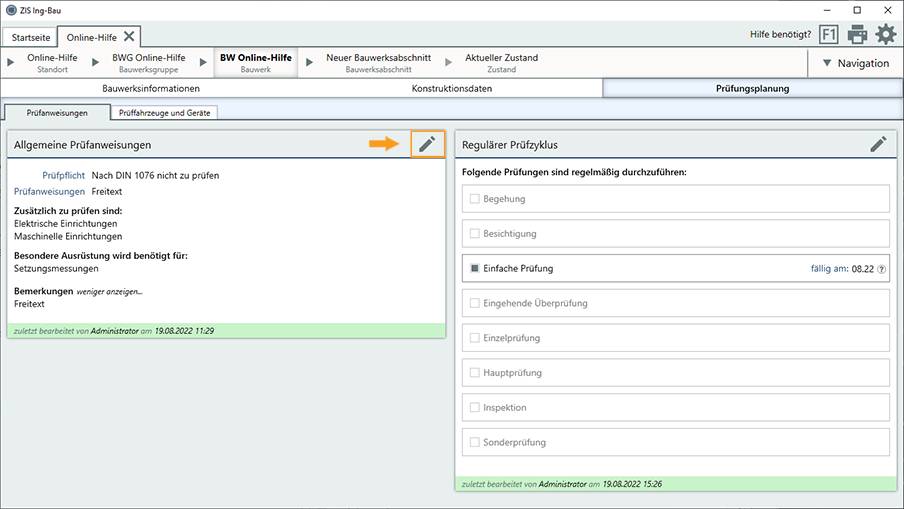Toggle the Einfache Prüfung checkbox

[x=475, y=269]
